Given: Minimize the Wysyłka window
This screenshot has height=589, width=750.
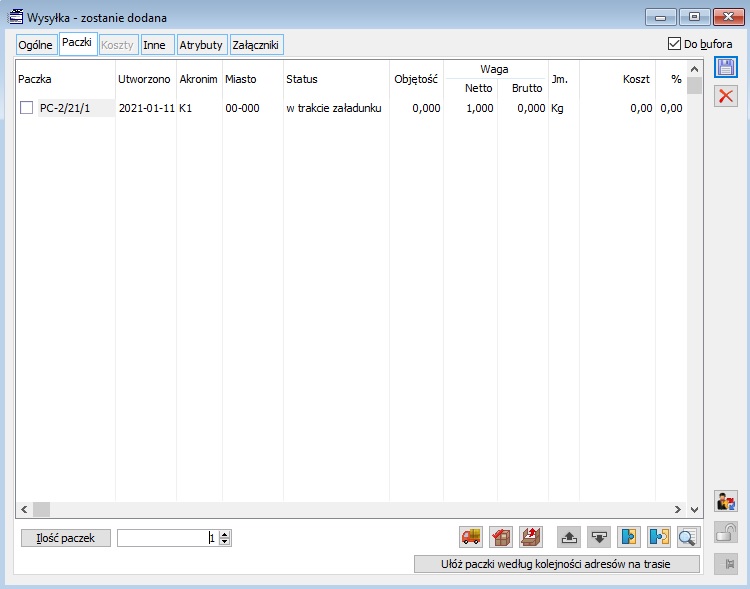Looking at the screenshot, I should (x=661, y=17).
